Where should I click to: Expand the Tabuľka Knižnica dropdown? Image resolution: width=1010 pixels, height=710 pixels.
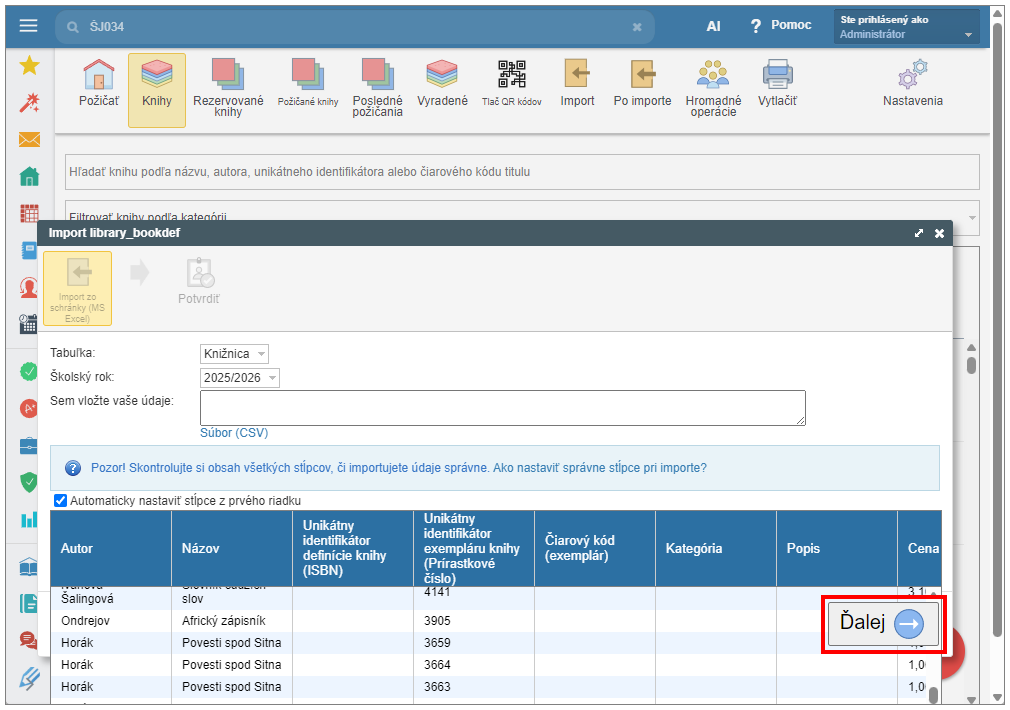pos(234,354)
